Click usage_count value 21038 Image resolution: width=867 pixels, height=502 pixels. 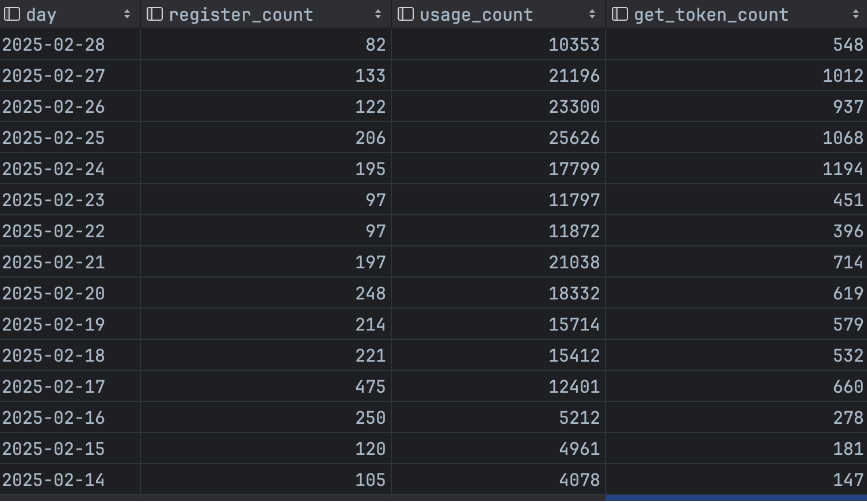[574, 262]
